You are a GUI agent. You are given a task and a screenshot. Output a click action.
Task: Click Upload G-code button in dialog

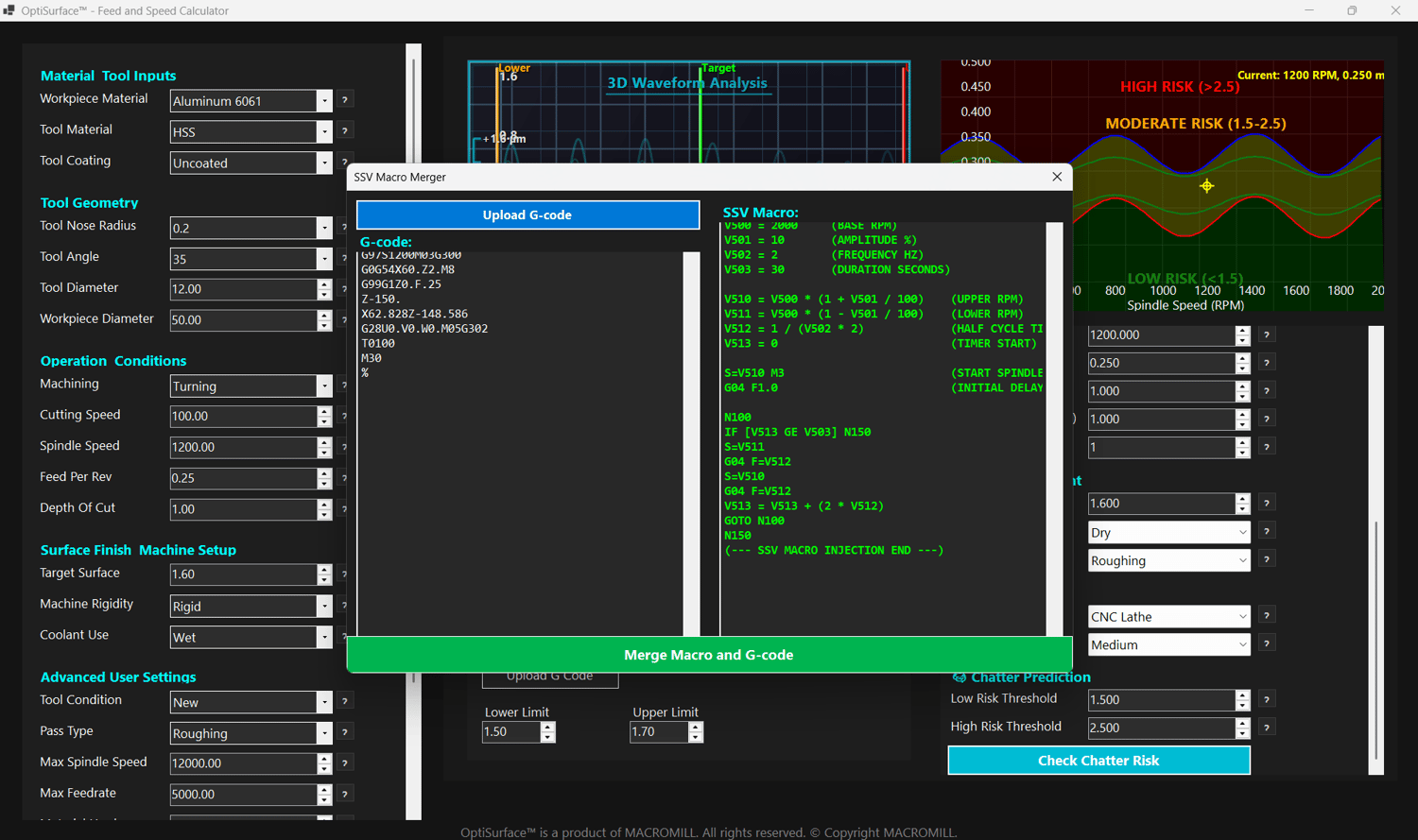(x=527, y=215)
